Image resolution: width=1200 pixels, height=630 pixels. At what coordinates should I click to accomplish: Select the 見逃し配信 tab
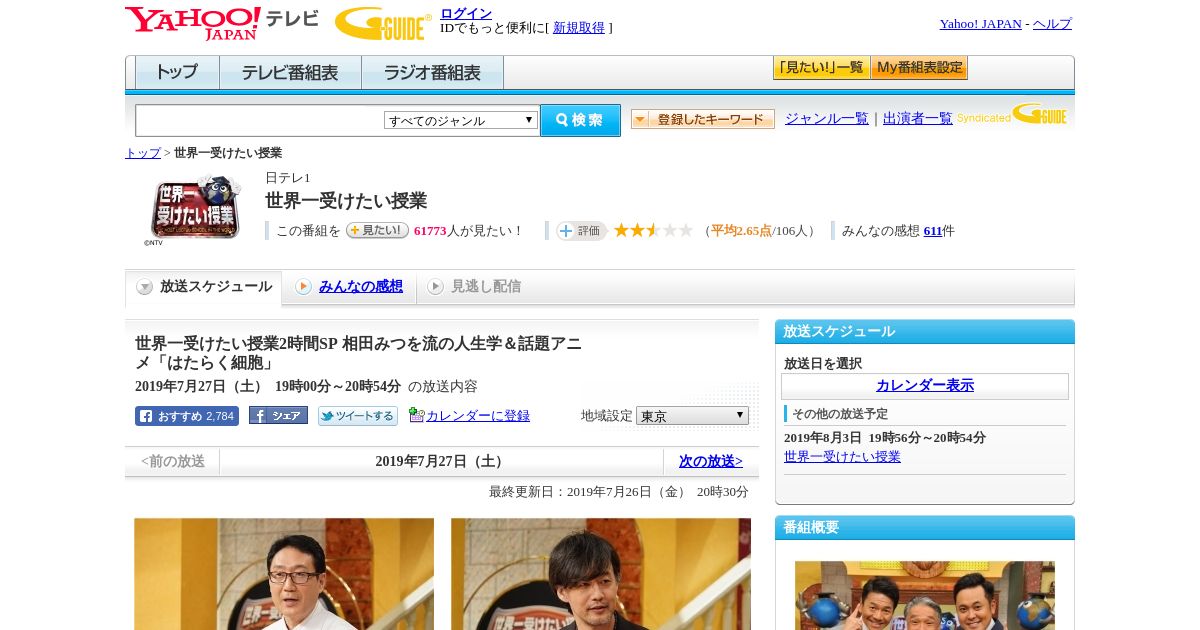click(x=474, y=287)
